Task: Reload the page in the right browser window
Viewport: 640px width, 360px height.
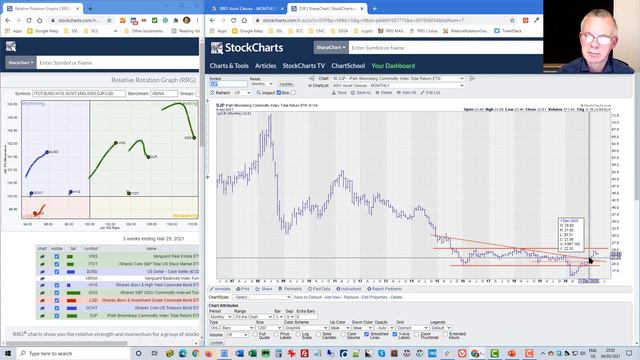Action: (233, 20)
